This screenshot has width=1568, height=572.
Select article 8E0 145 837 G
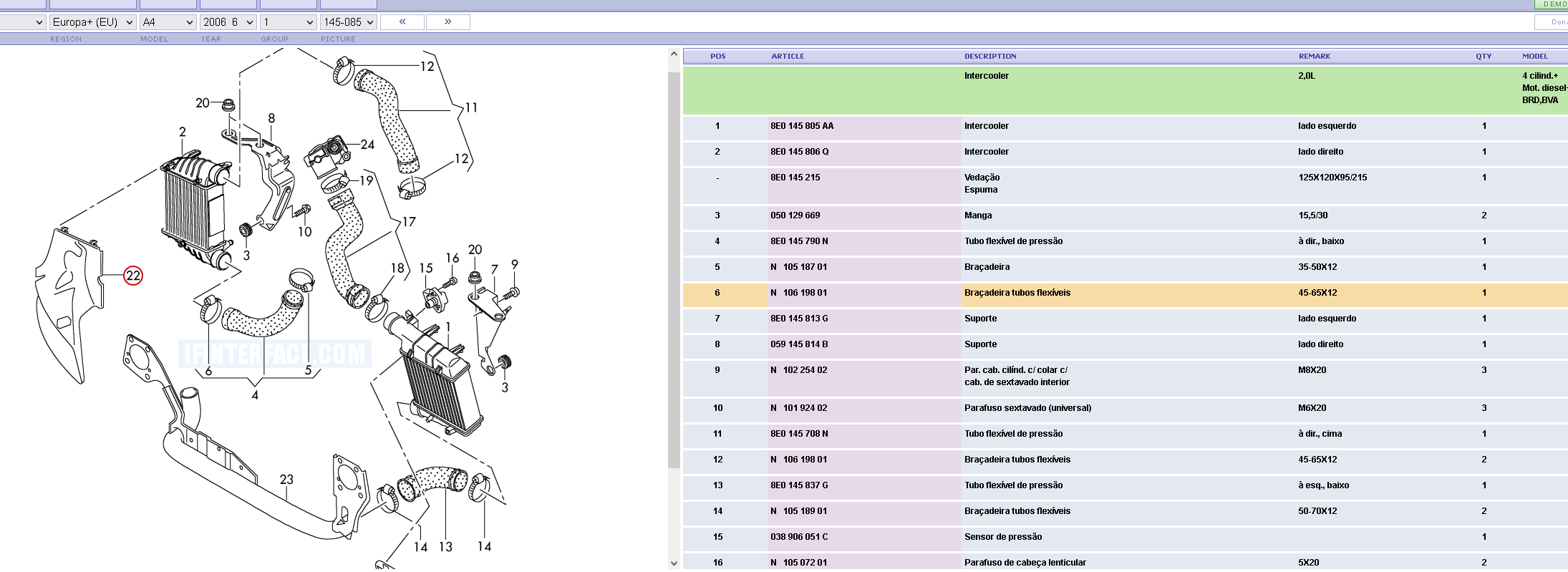(x=799, y=485)
